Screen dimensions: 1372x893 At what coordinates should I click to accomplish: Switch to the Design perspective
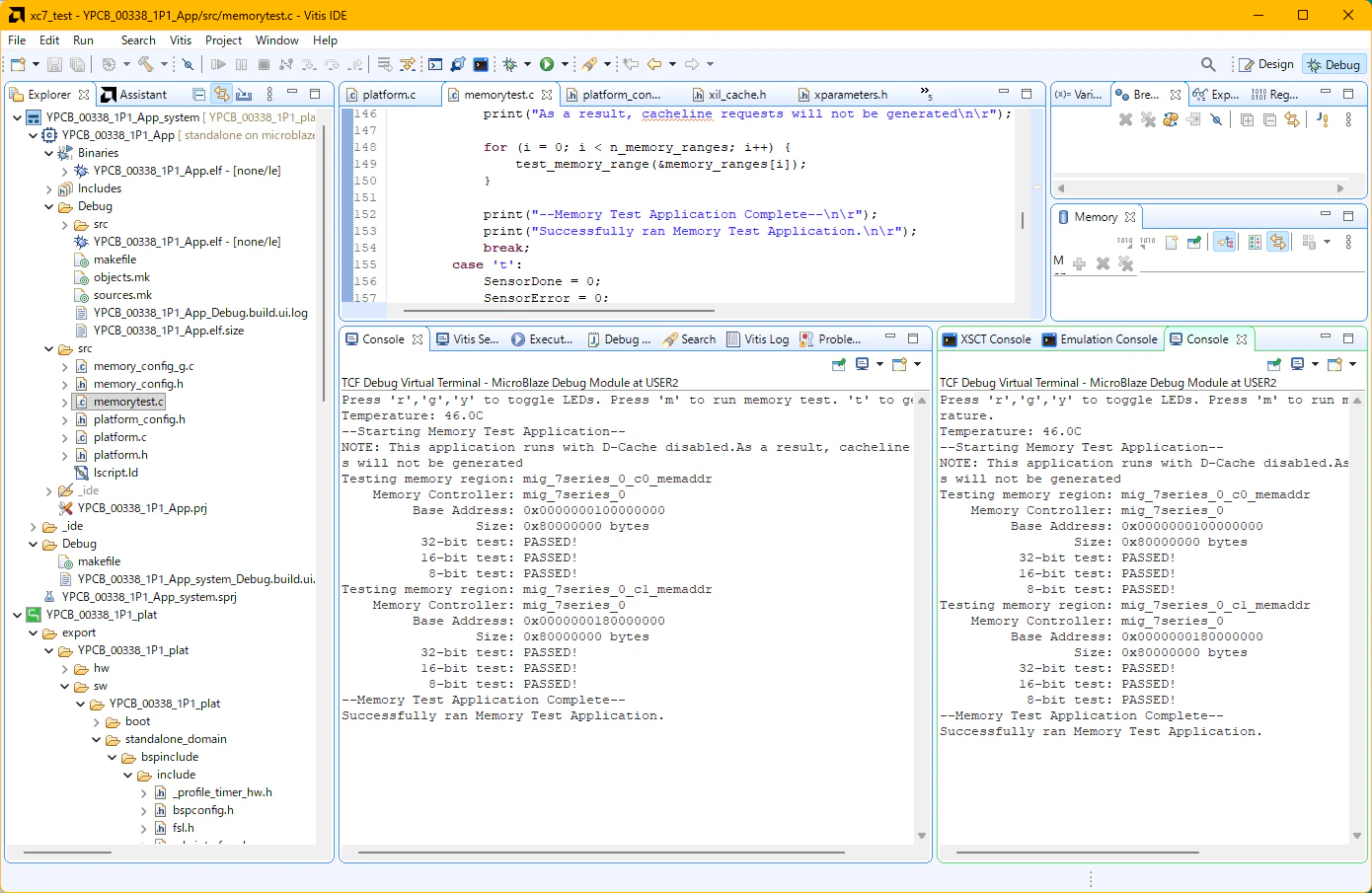click(x=1266, y=64)
